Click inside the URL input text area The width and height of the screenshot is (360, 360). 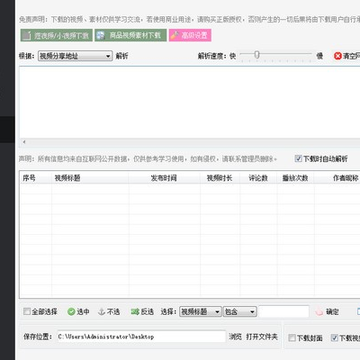point(190,102)
